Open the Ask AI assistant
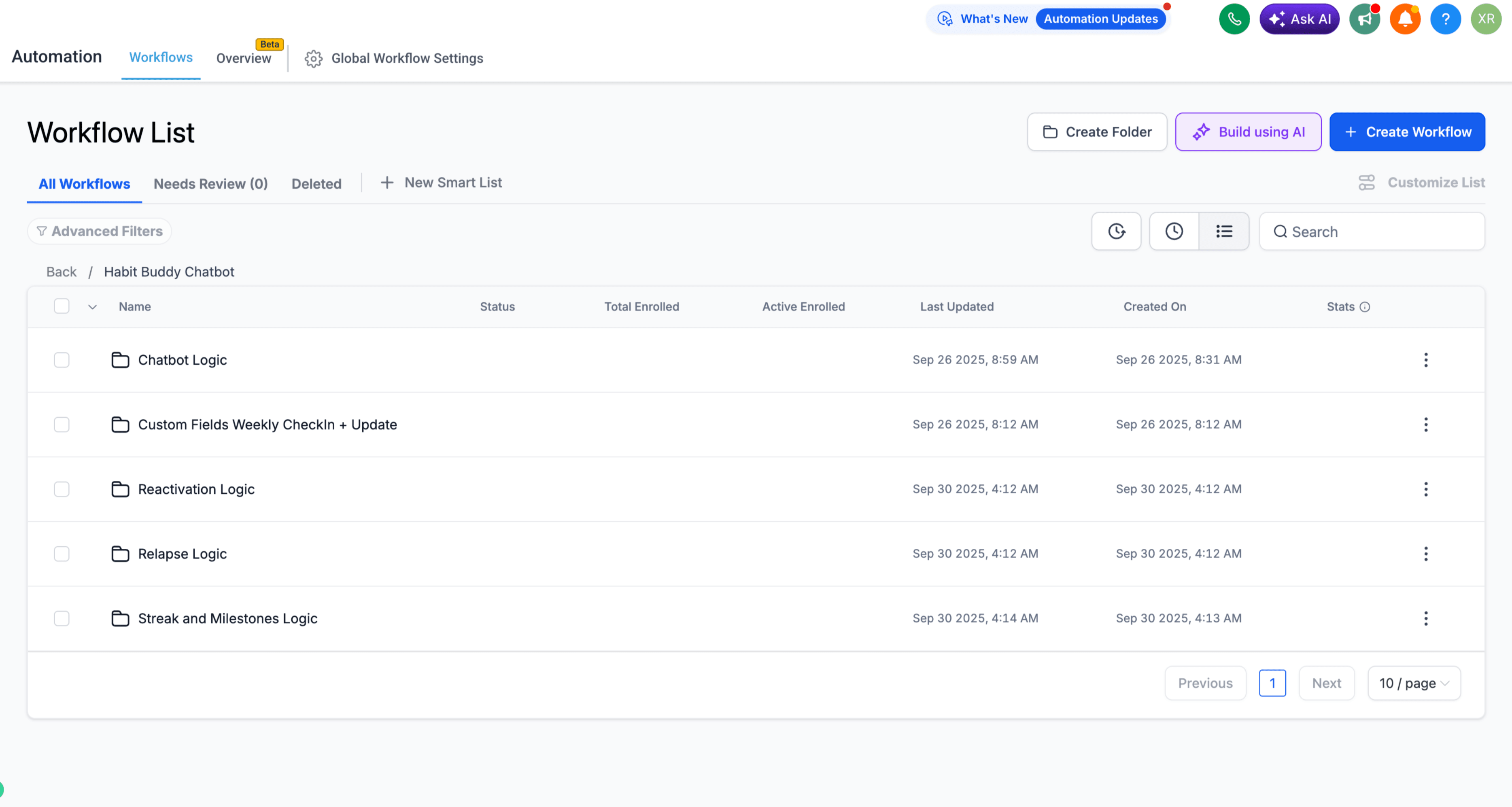This screenshot has width=1512, height=807. tap(1299, 19)
